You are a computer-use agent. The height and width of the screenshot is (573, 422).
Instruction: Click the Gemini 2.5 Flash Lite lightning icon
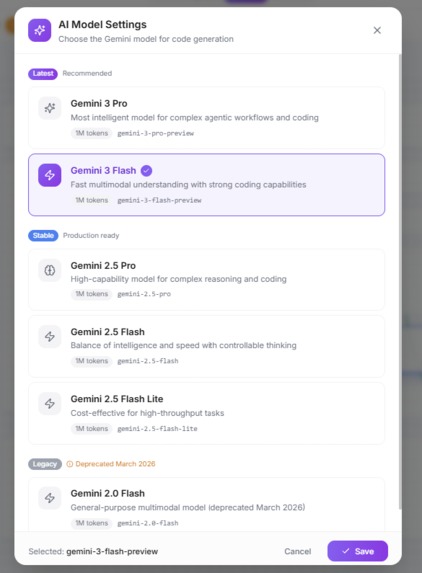tap(50, 404)
